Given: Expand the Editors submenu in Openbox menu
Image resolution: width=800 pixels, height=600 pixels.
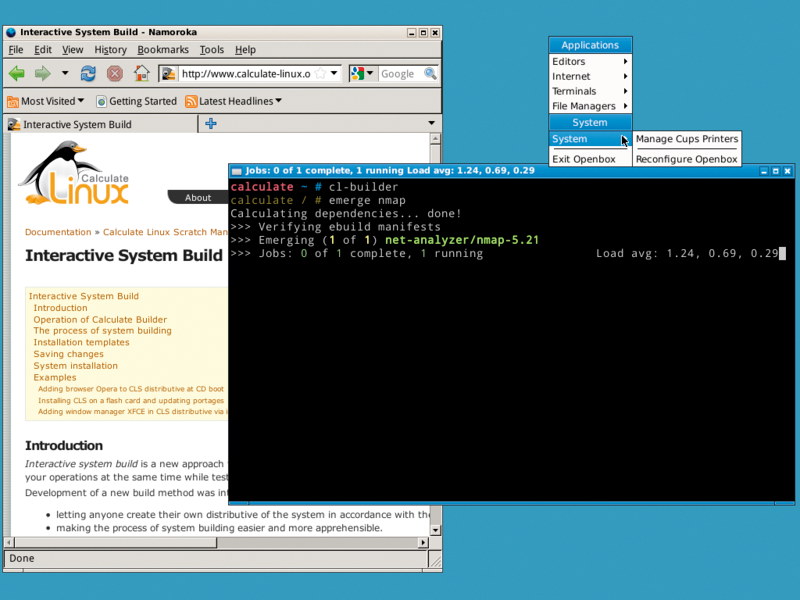Looking at the screenshot, I should (x=590, y=61).
